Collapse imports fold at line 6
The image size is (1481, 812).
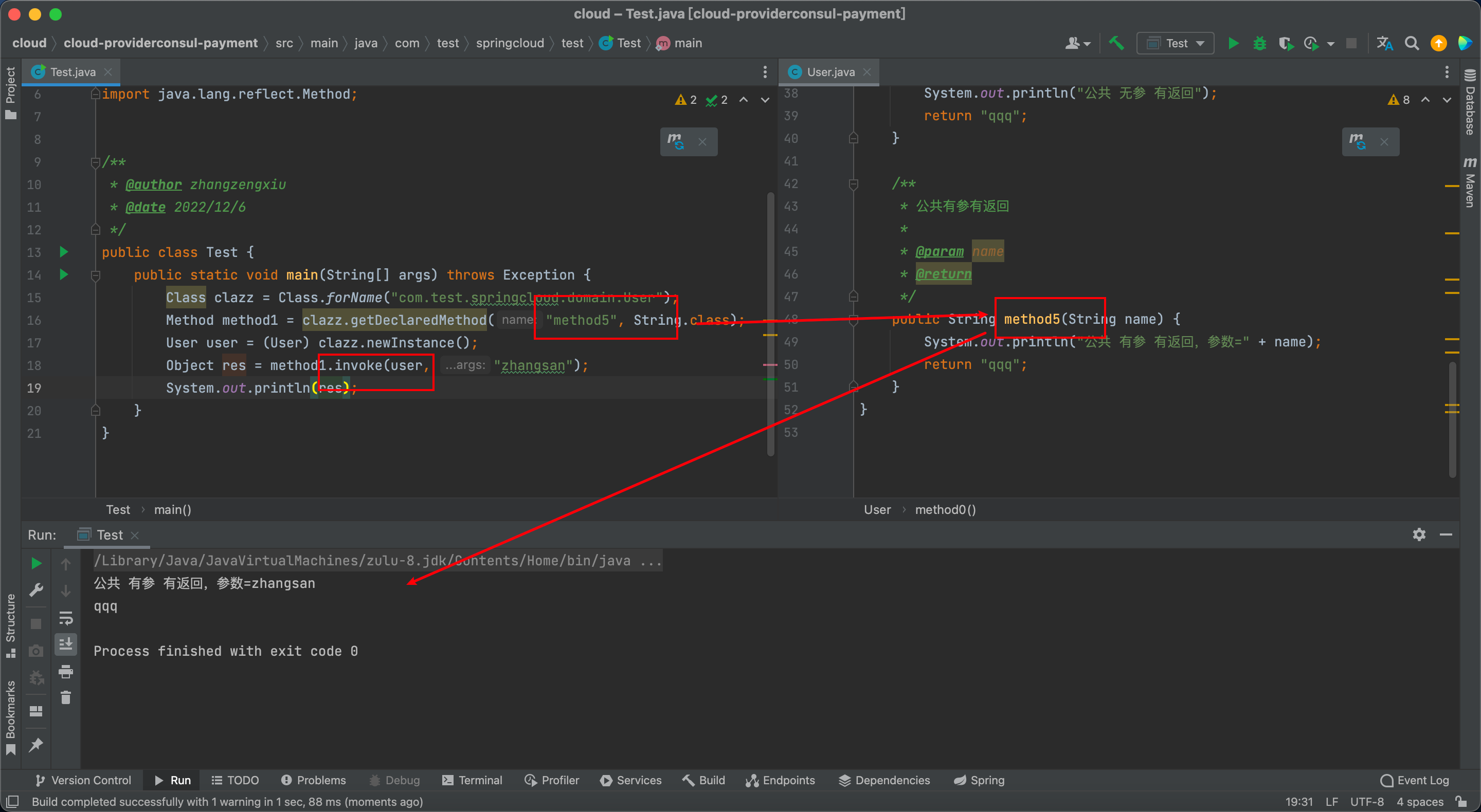pyautogui.click(x=96, y=94)
